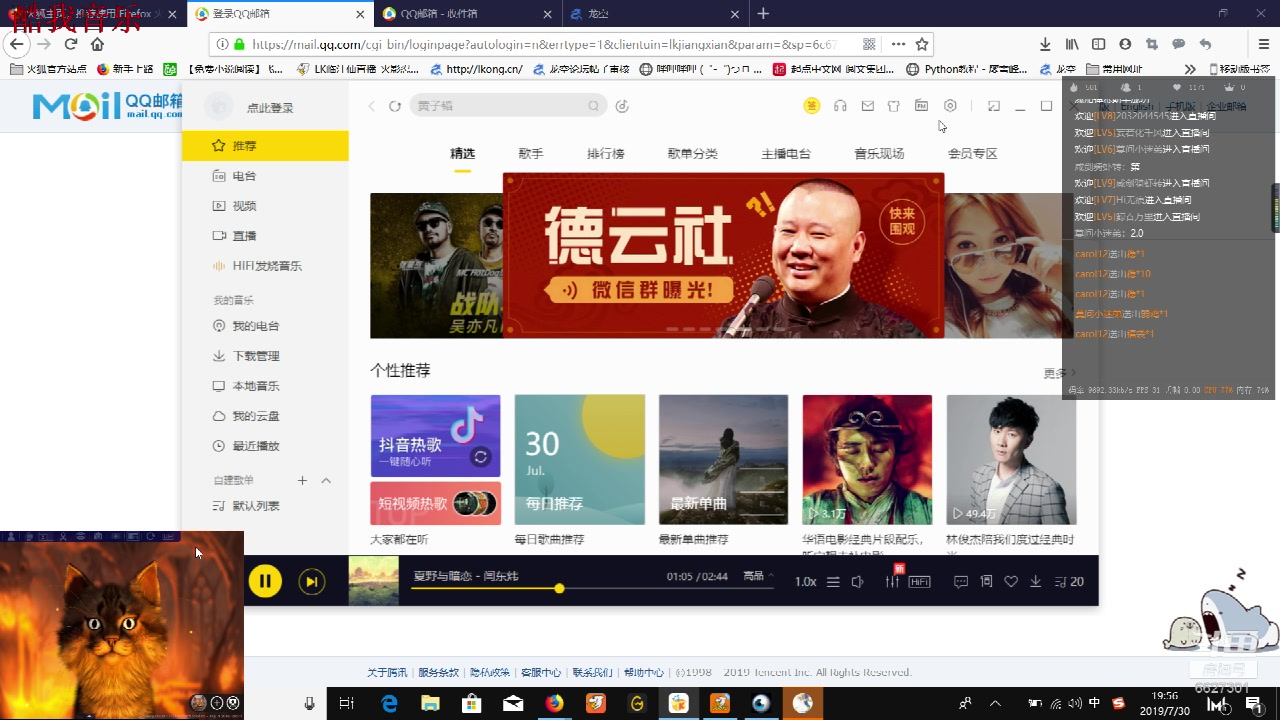Open the 关于腾讯 footer link
The image size is (1280, 720).
tap(387, 672)
